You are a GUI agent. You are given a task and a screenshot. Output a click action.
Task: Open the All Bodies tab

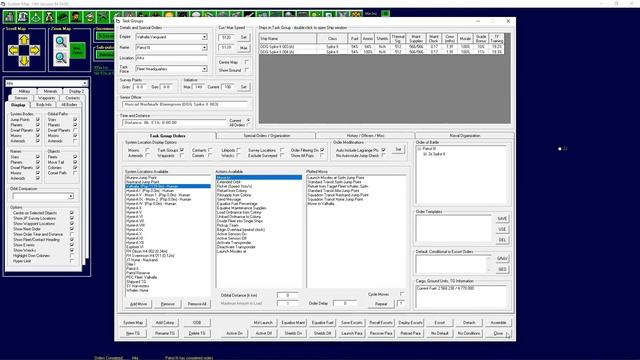coord(69,105)
